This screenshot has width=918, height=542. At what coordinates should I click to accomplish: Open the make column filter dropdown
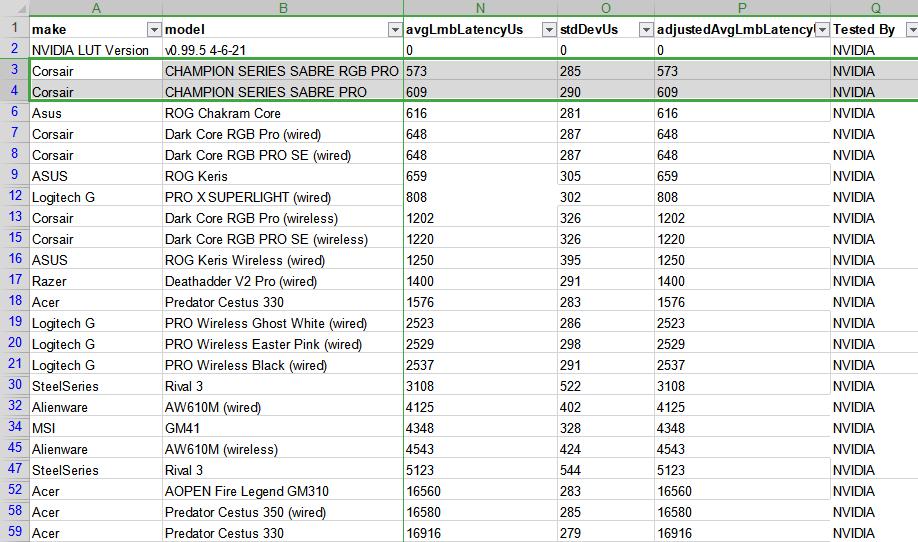click(154, 29)
